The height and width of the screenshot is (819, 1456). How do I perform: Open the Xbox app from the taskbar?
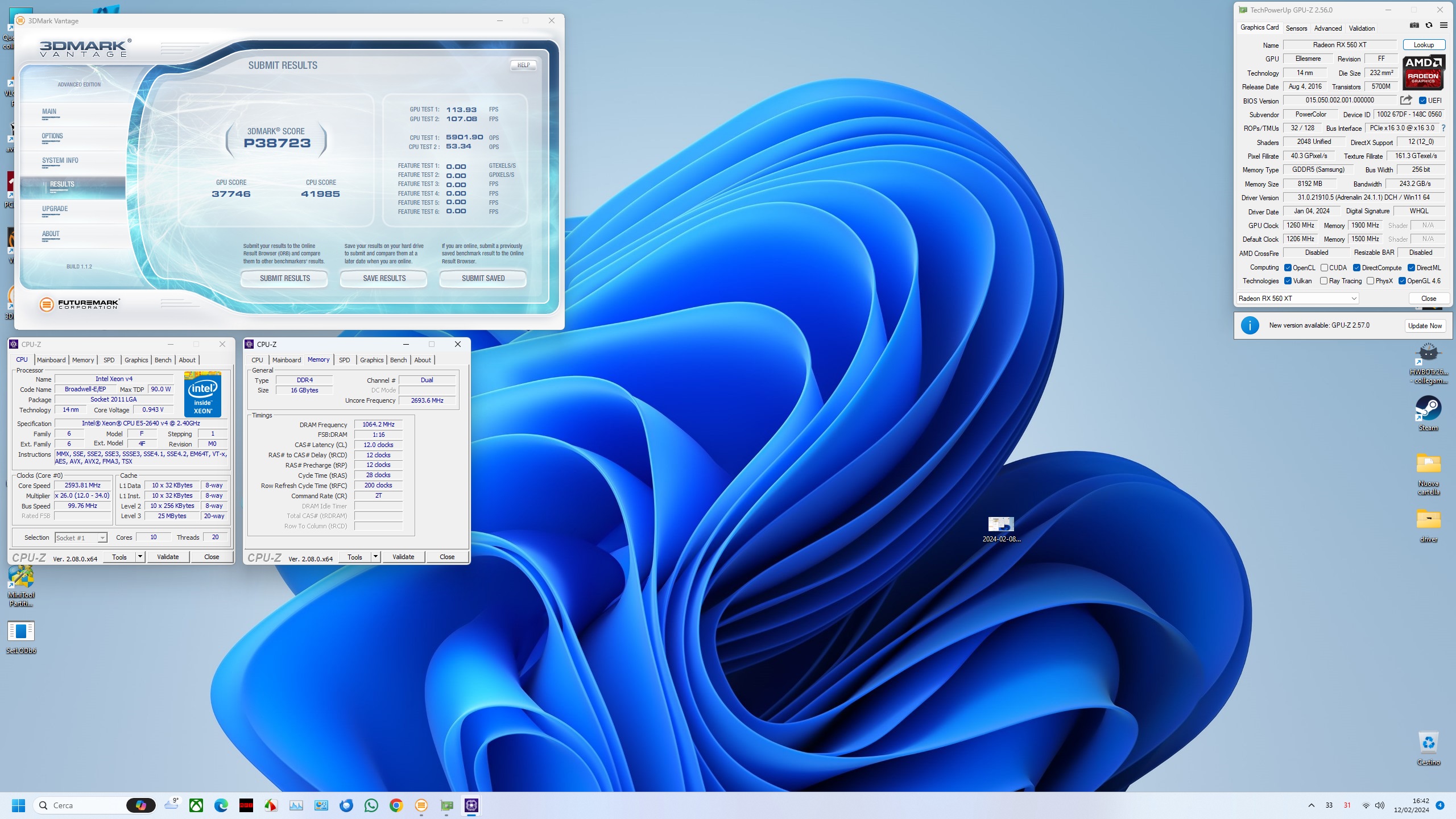[x=196, y=805]
